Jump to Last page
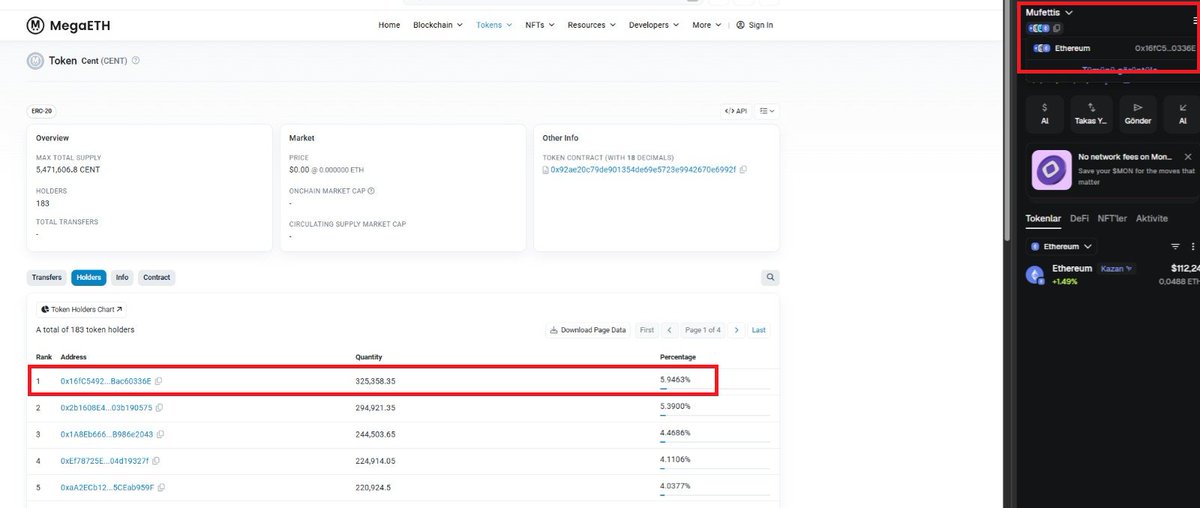Viewport: 1200px width, 508px height. click(x=759, y=330)
